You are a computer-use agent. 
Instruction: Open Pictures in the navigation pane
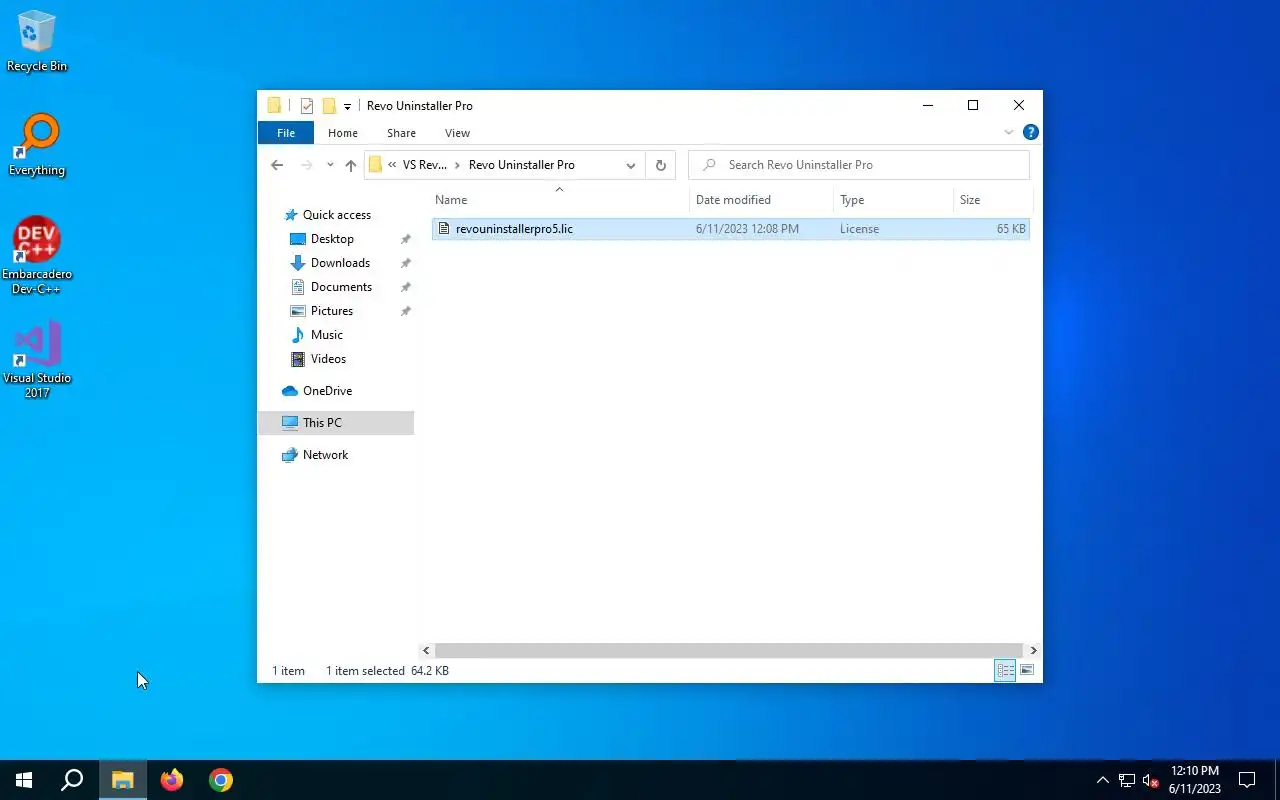[x=331, y=311]
